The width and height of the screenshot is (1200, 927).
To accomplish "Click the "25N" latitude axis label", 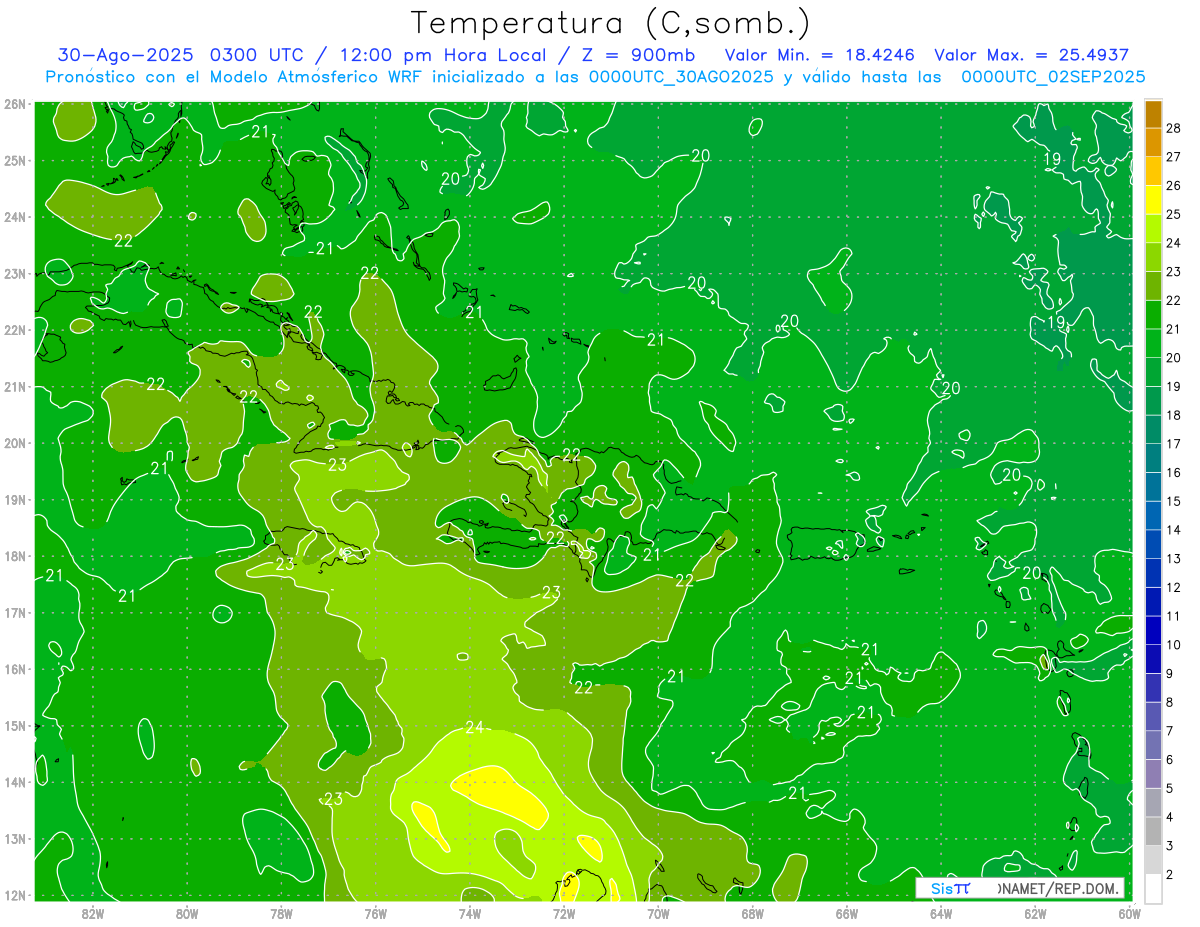I will tap(15, 160).
